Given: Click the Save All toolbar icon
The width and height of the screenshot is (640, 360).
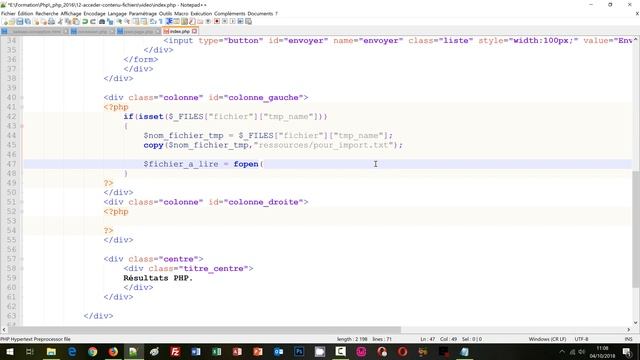Looking at the screenshot, I should [27, 21].
